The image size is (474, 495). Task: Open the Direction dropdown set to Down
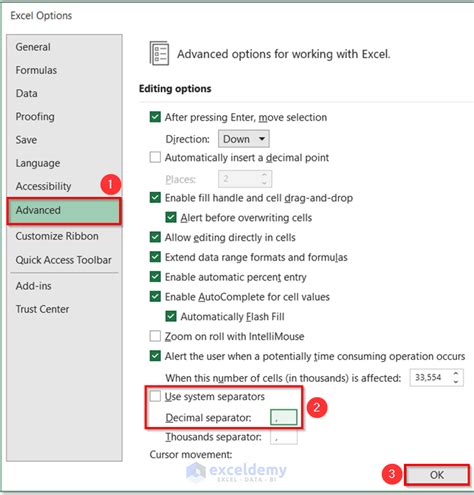[x=244, y=139]
